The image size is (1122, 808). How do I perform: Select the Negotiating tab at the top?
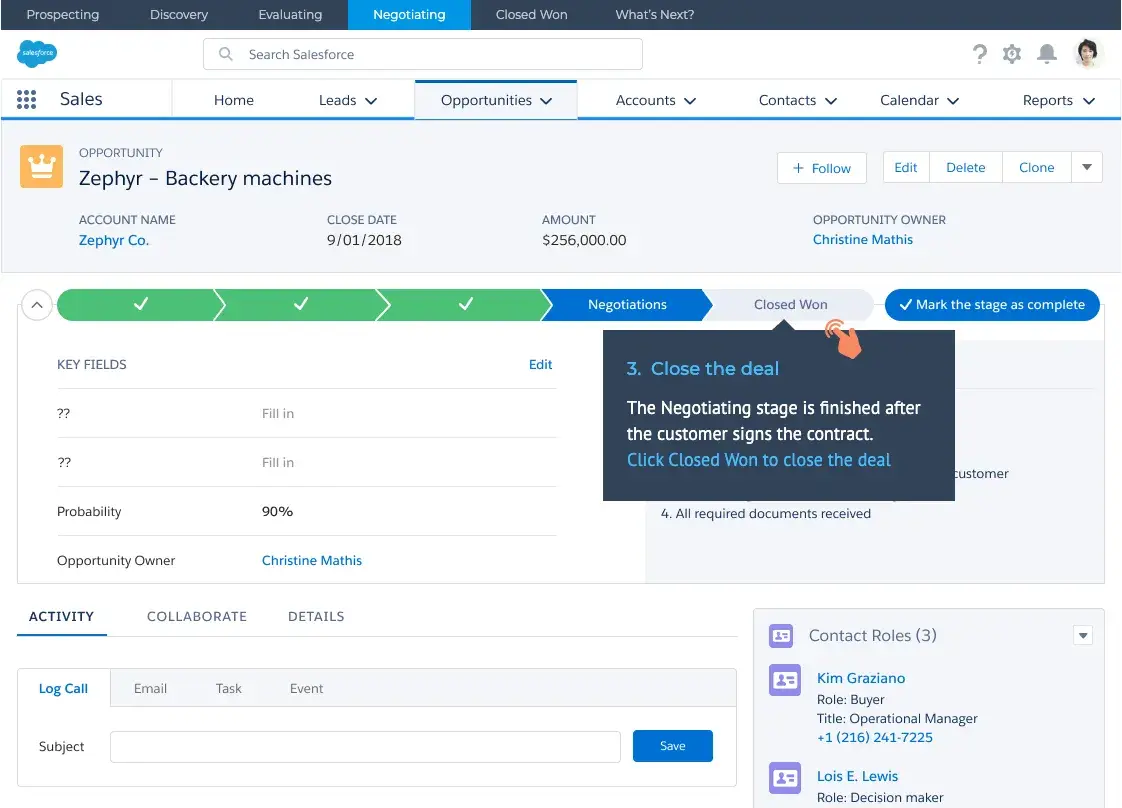point(409,14)
